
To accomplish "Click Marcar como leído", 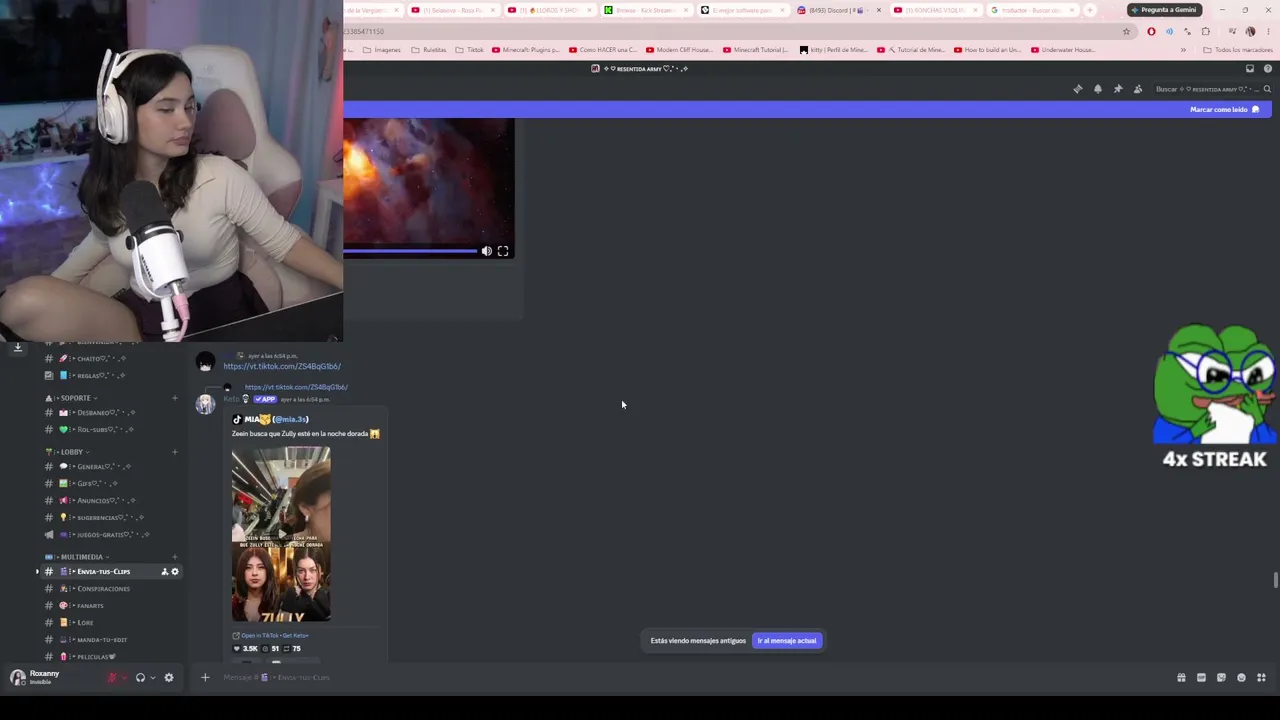I will coord(1225,110).
